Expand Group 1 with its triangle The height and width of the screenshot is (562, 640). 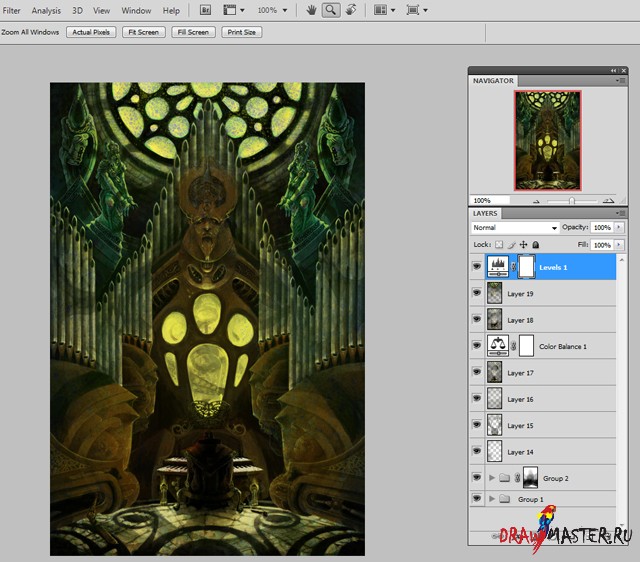(492, 499)
